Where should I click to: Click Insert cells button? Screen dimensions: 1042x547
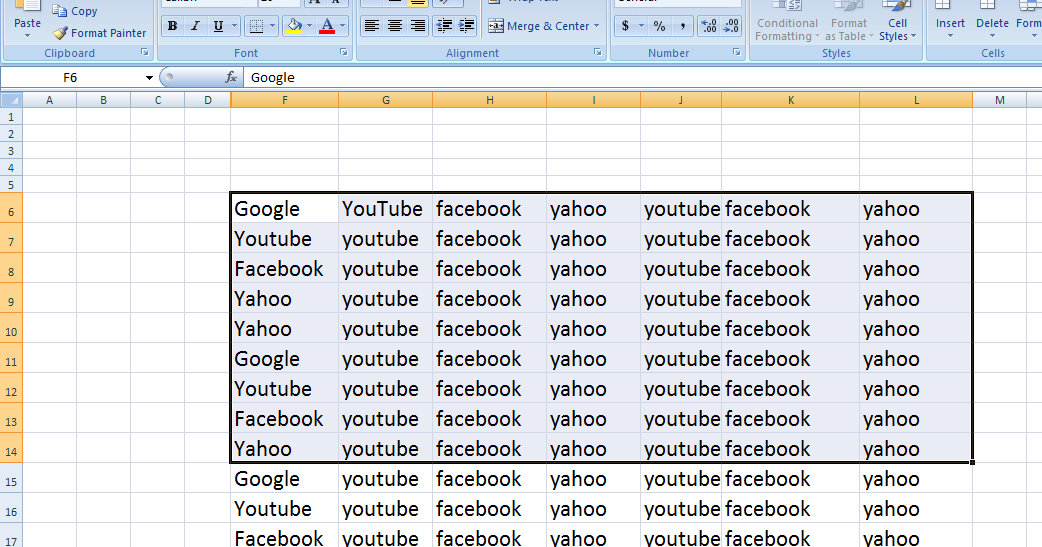pyautogui.click(x=950, y=20)
